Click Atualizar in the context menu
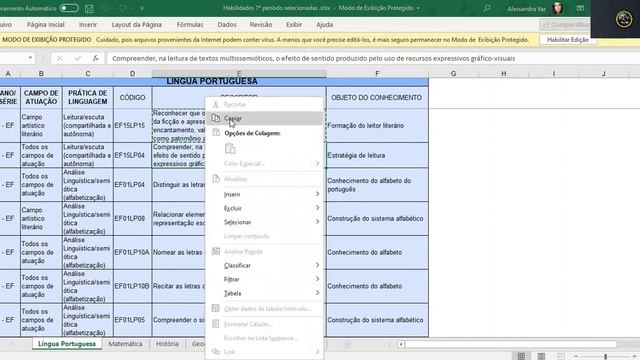Screen dimensions: 640x360 (x=264, y=179)
